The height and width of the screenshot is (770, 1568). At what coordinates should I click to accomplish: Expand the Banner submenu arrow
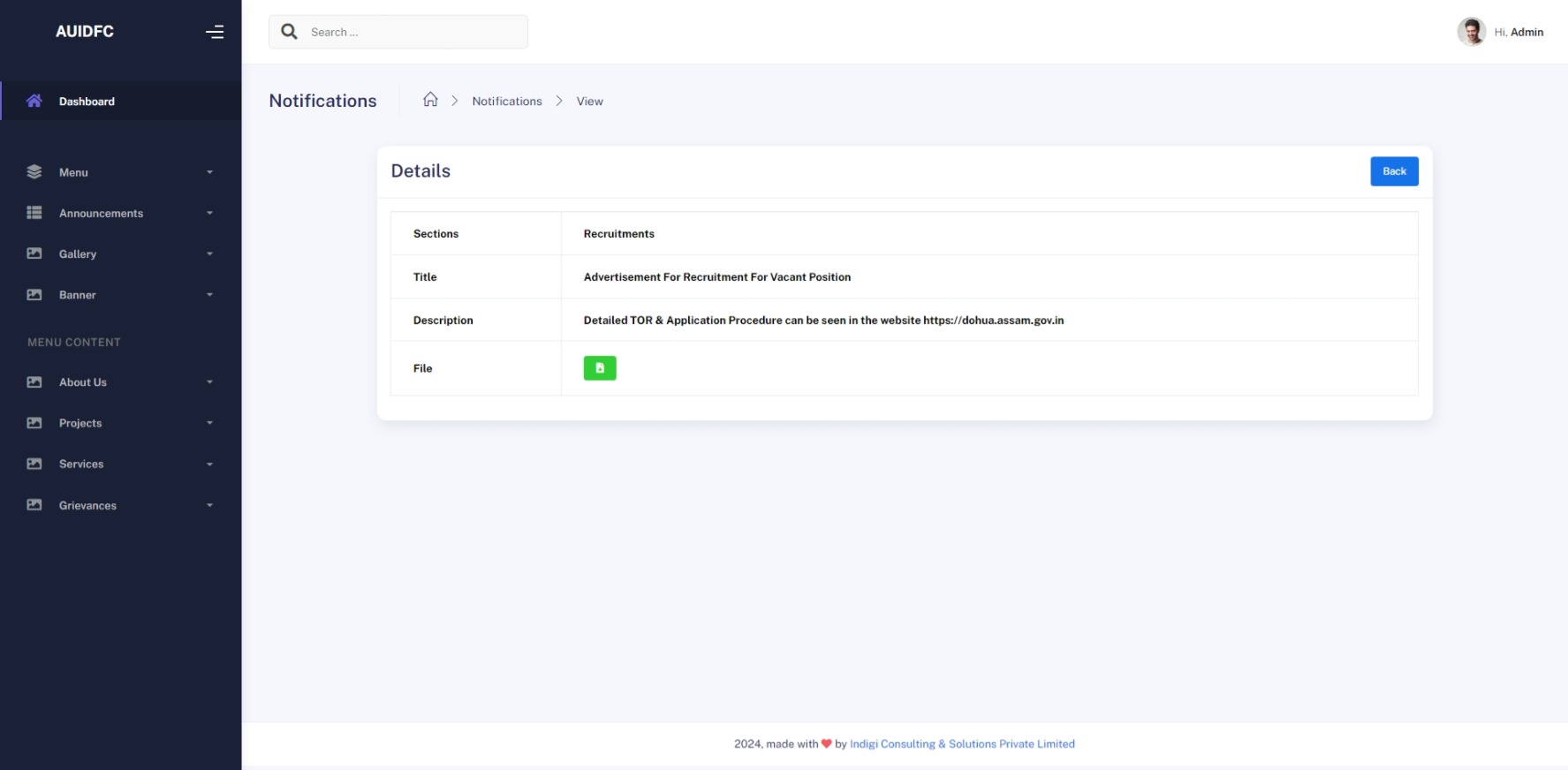click(x=209, y=295)
